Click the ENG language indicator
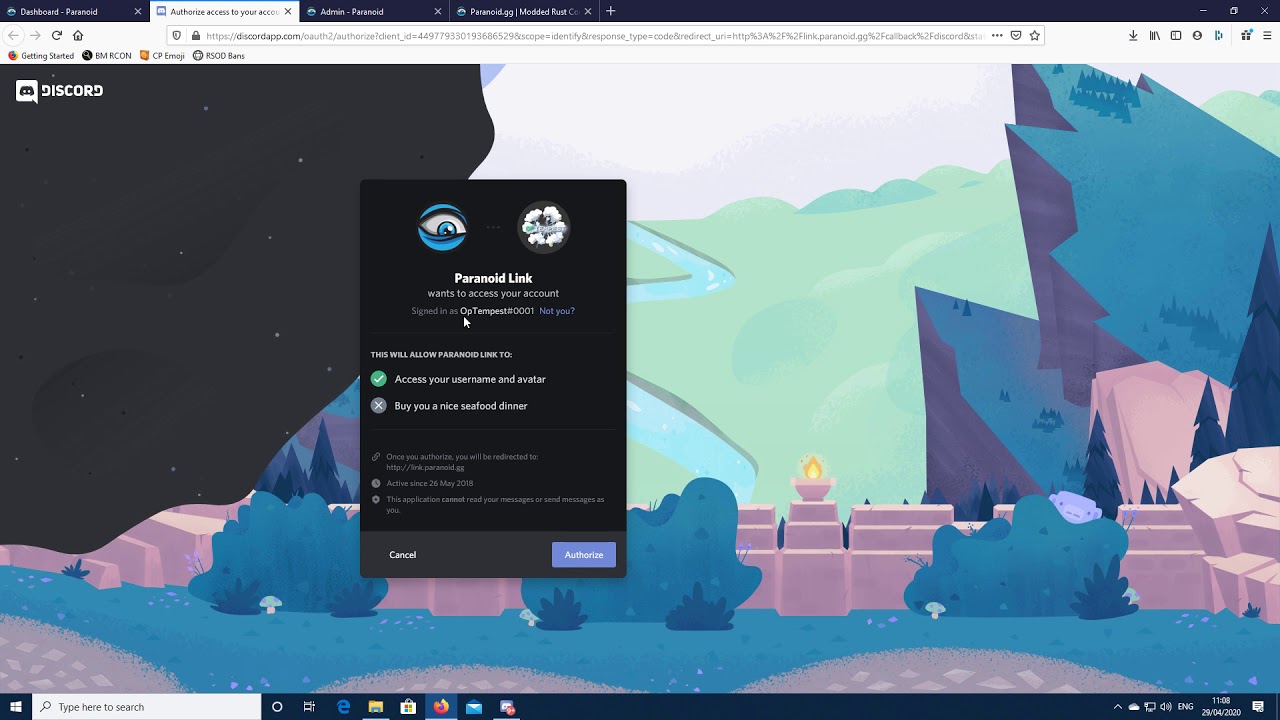Viewport: 1280px width, 720px height. click(1186, 707)
